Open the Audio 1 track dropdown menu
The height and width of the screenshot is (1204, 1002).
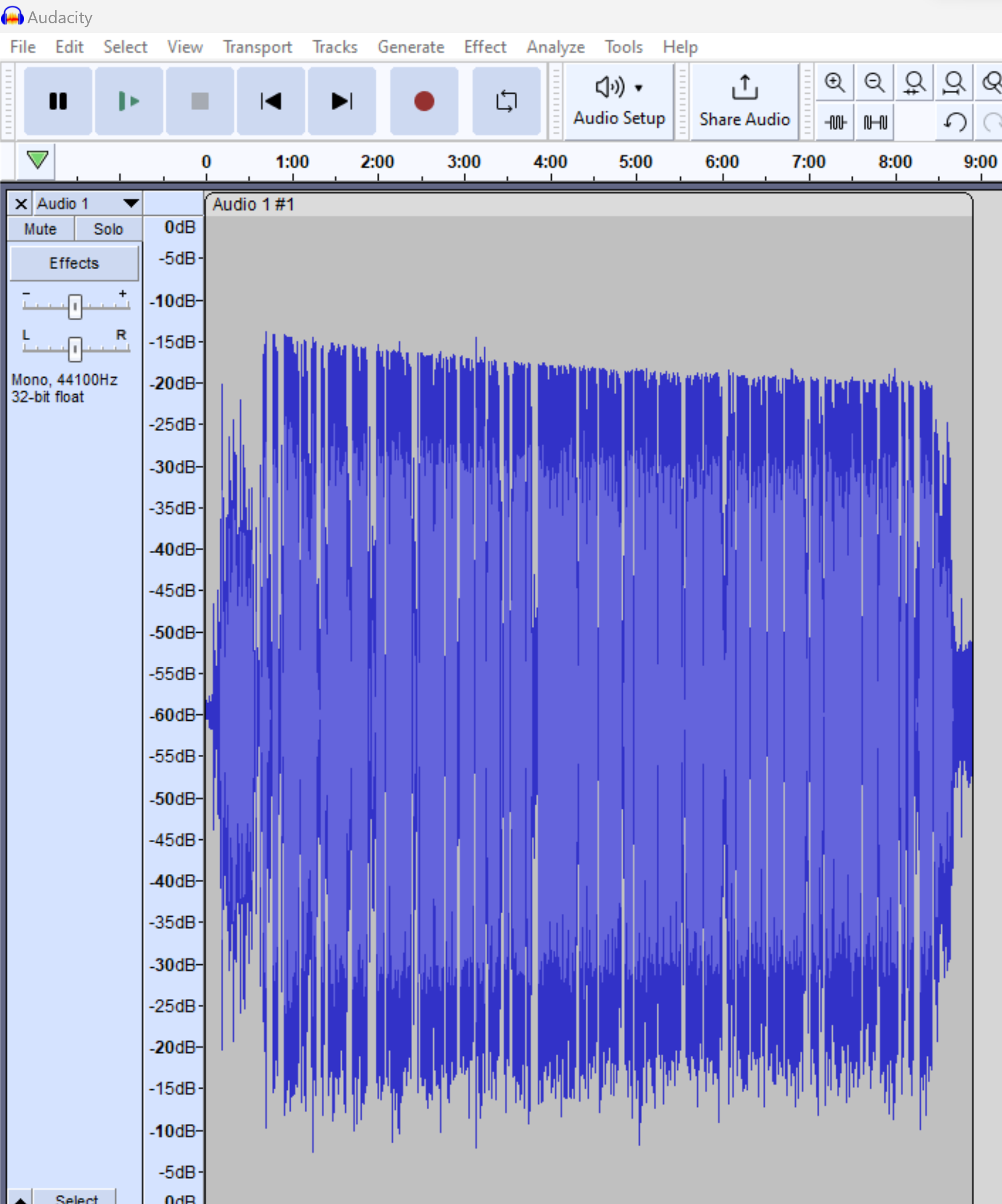tap(131, 203)
